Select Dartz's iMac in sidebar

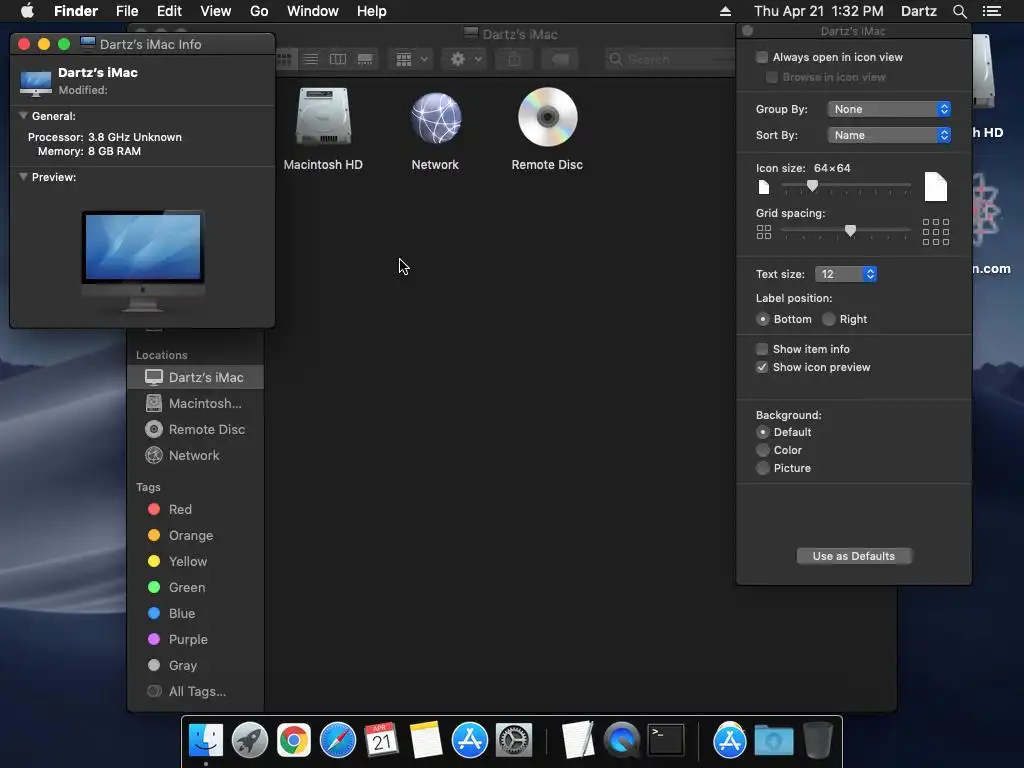tap(195, 377)
